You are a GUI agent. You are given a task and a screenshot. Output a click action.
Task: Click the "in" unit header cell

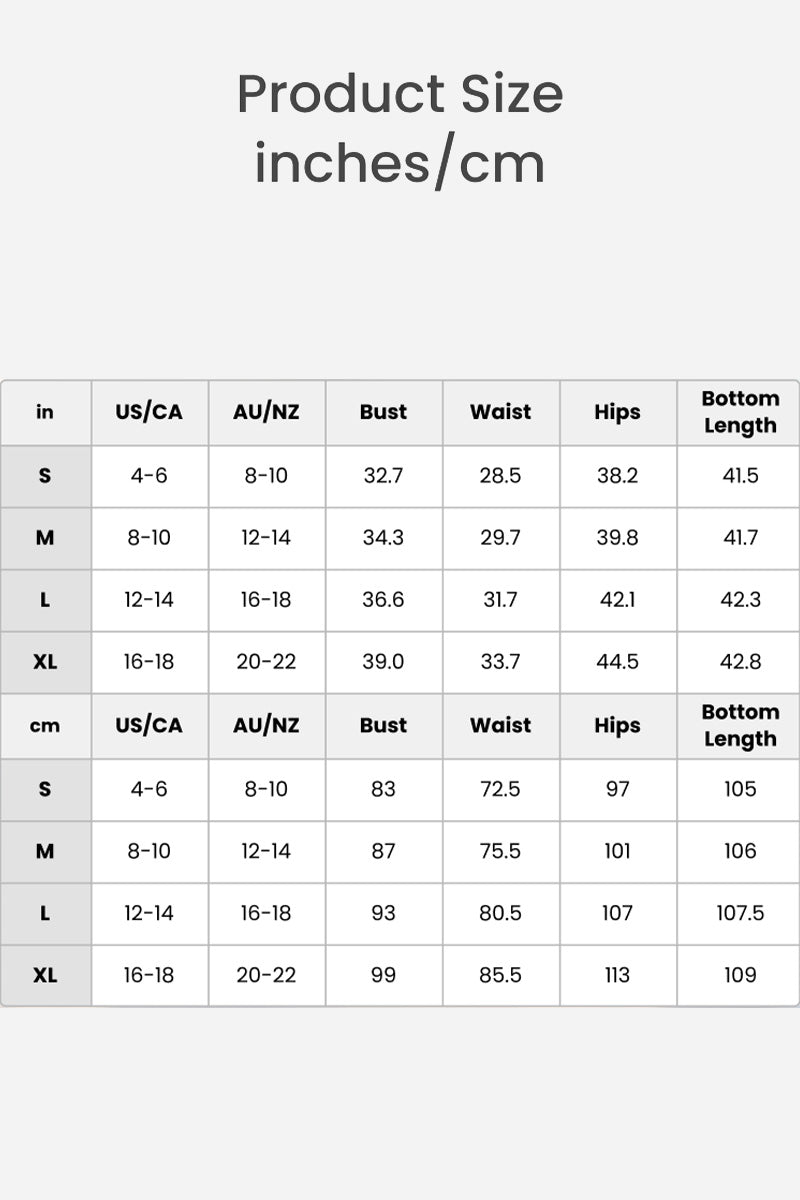[x=45, y=412]
